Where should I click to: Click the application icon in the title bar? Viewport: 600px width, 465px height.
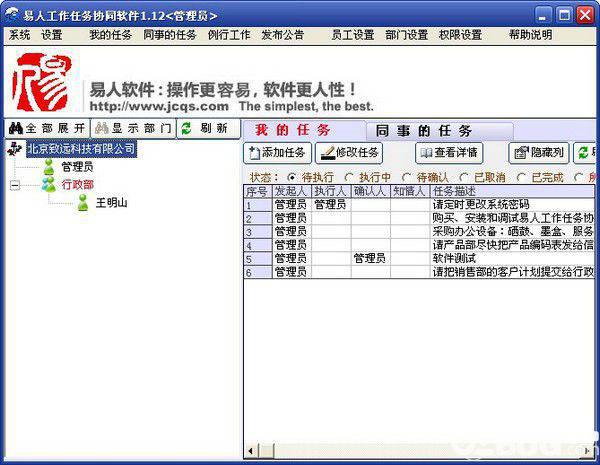(x=13, y=15)
